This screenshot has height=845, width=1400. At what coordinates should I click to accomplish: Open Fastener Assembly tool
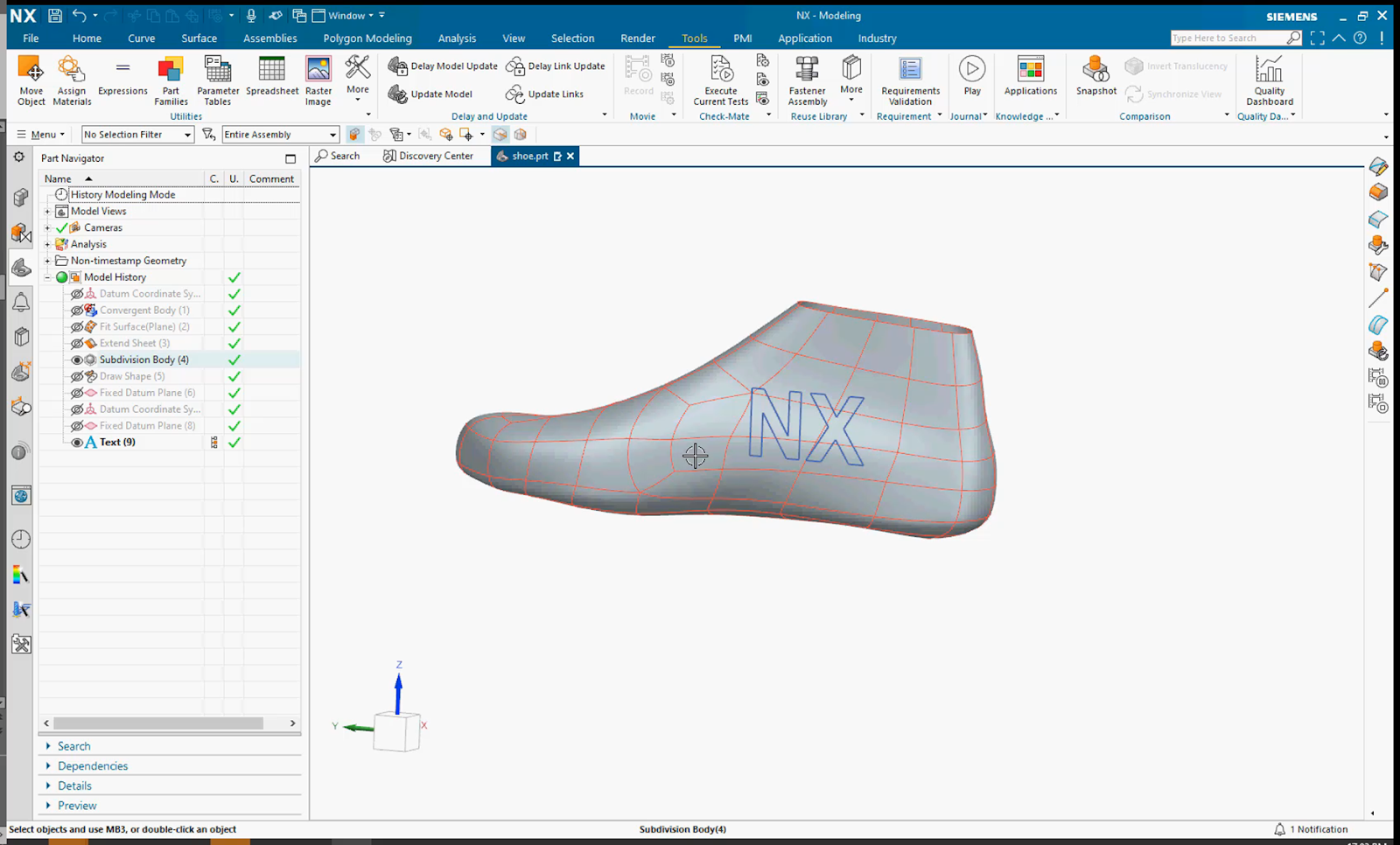(807, 80)
